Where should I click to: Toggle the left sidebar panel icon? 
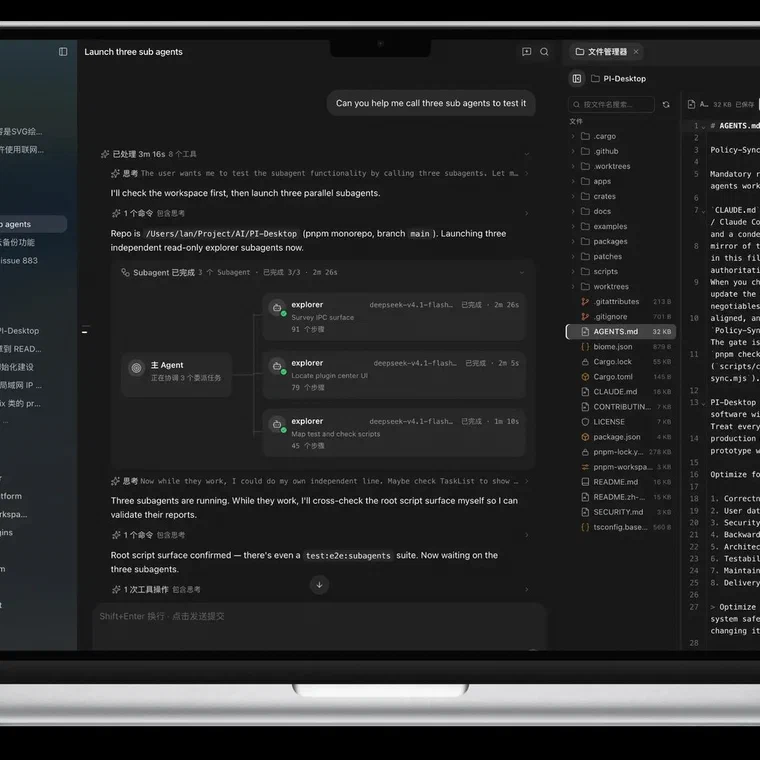tap(63, 51)
